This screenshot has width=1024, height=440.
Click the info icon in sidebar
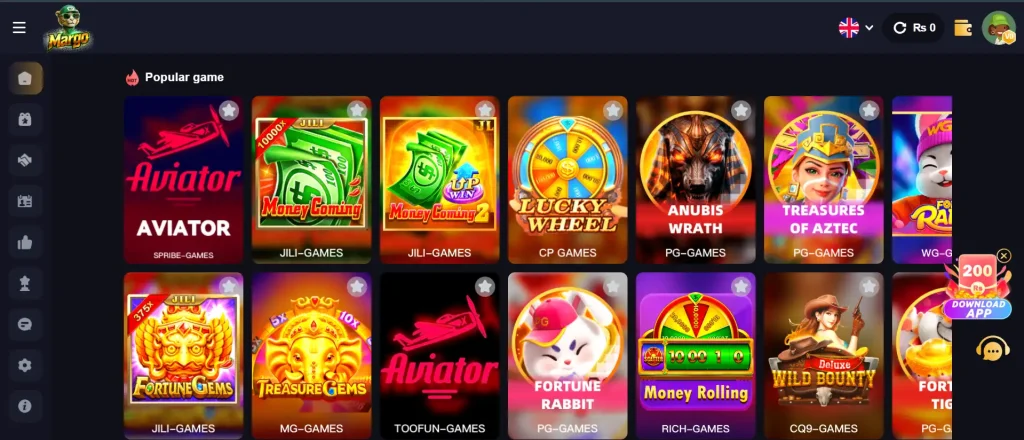[25, 406]
